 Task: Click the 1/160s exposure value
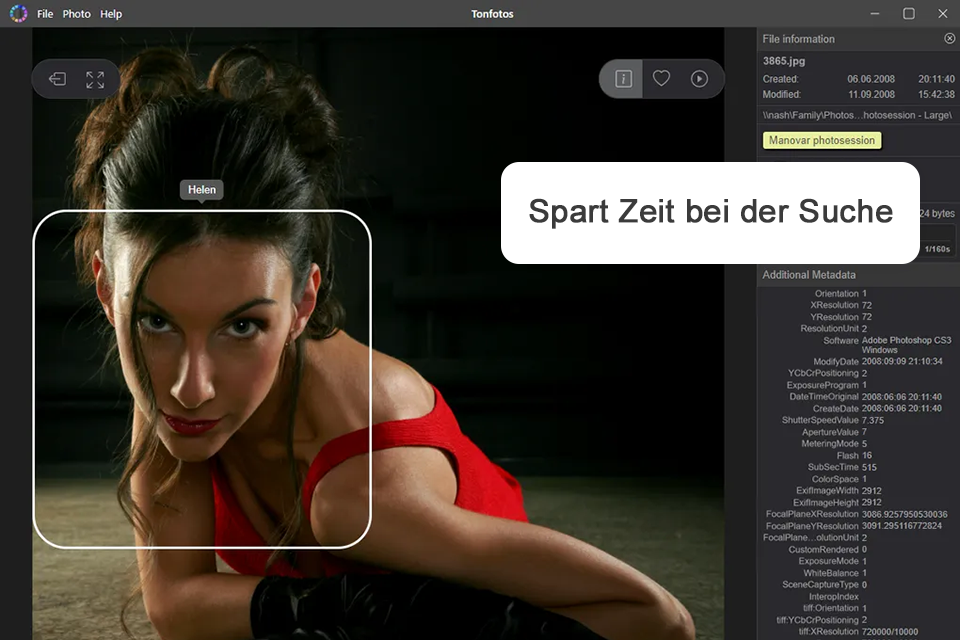(x=937, y=249)
